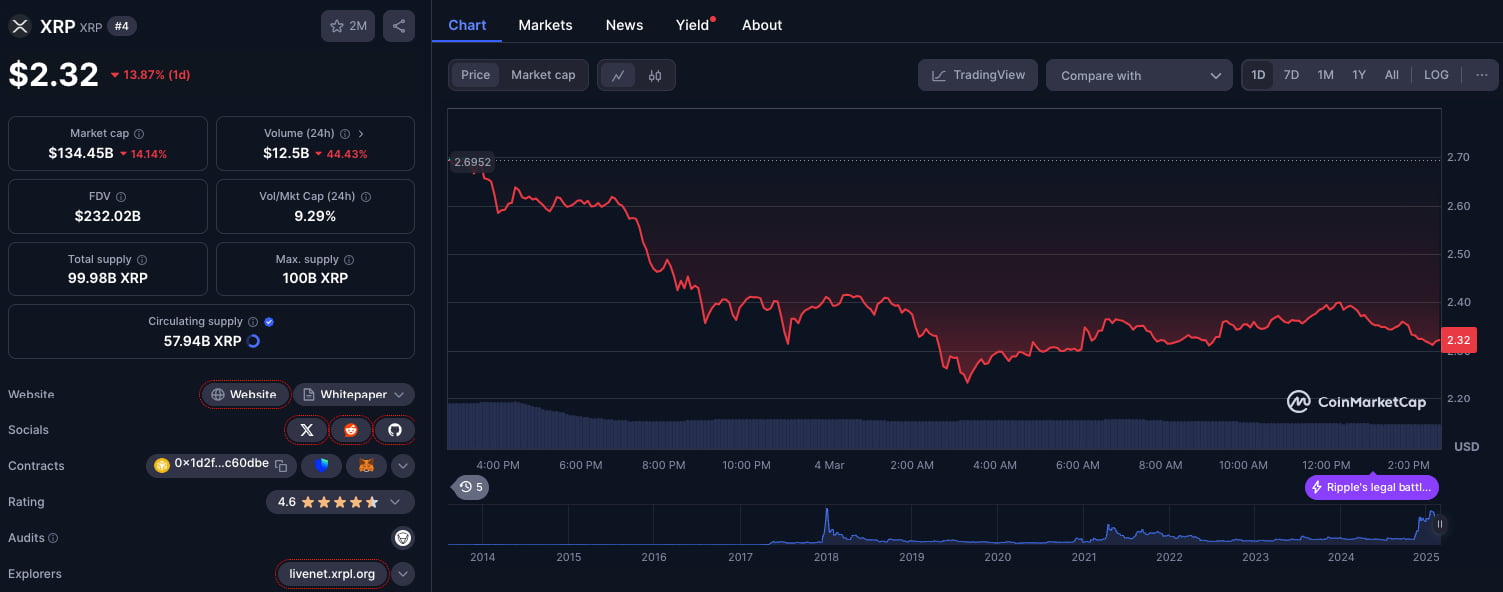Screen dimensions: 1503x592
Task: Set chart range to 1M
Action: pos(1325,75)
